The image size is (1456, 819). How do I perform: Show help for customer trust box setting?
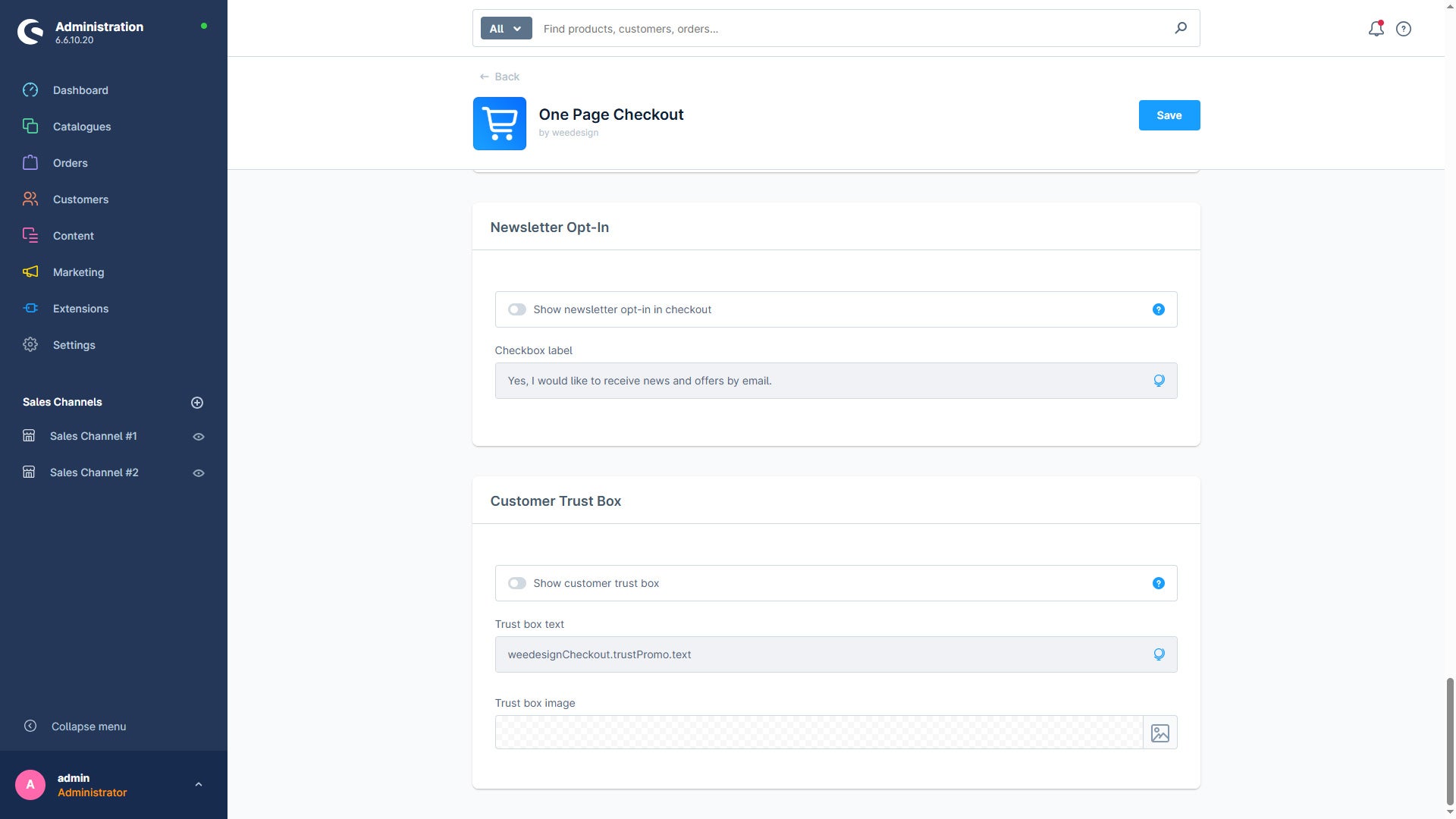[1159, 583]
